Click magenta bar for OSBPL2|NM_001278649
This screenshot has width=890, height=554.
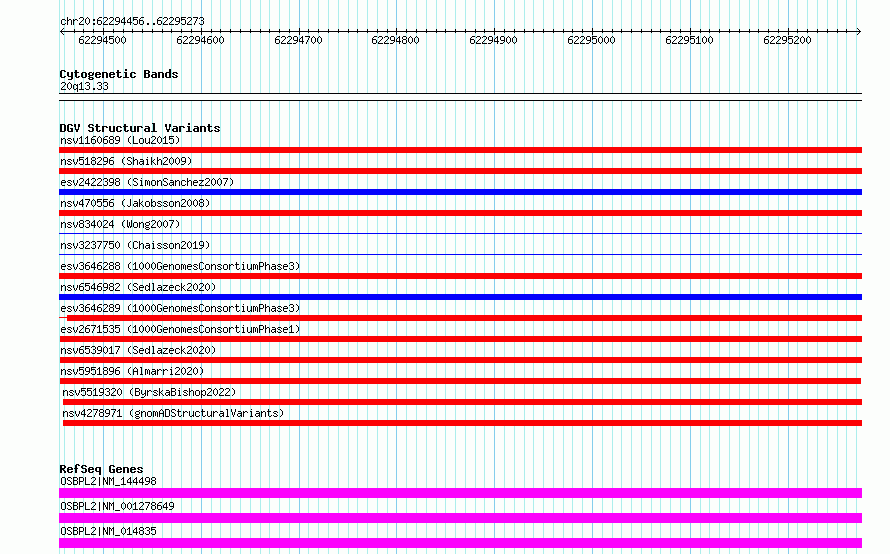click(x=460, y=518)
